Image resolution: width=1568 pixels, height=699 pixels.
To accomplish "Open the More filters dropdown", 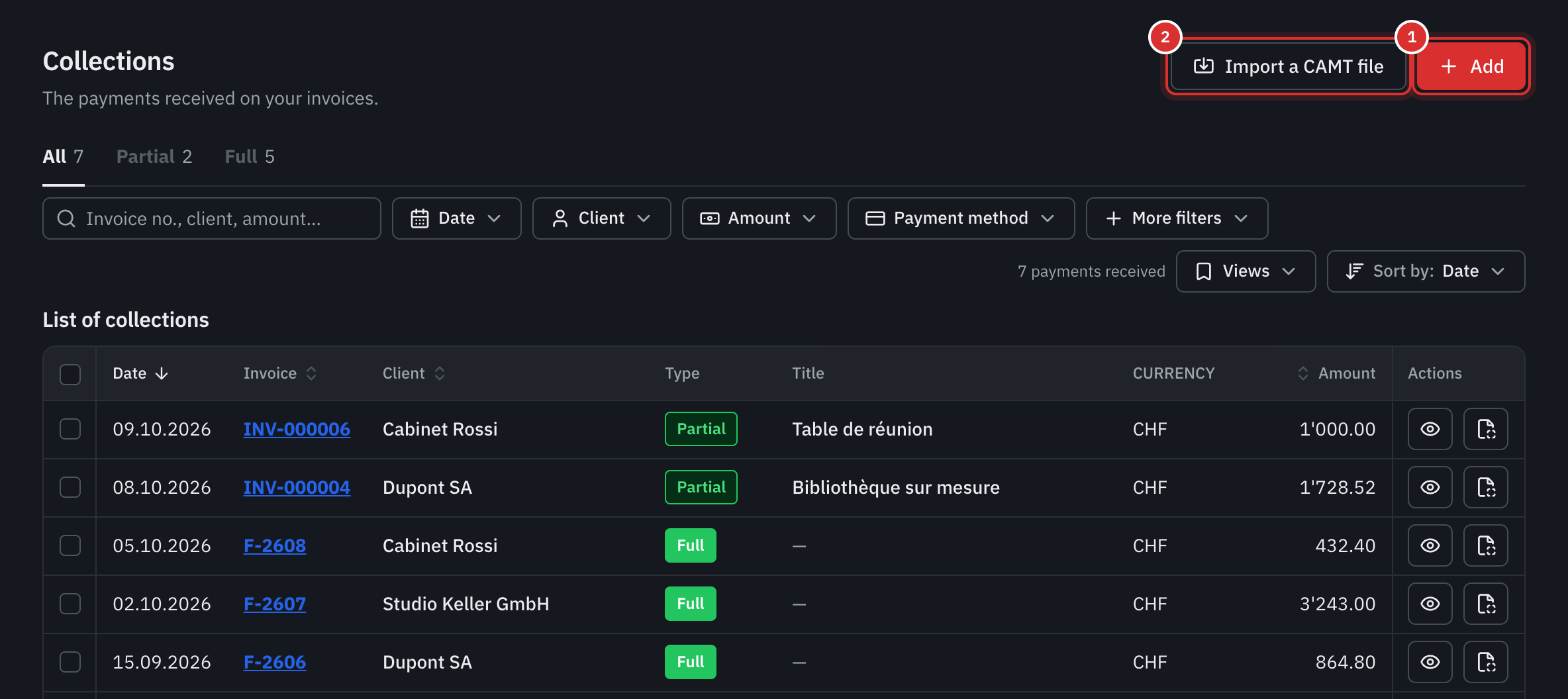I will tap(1177, 218).
